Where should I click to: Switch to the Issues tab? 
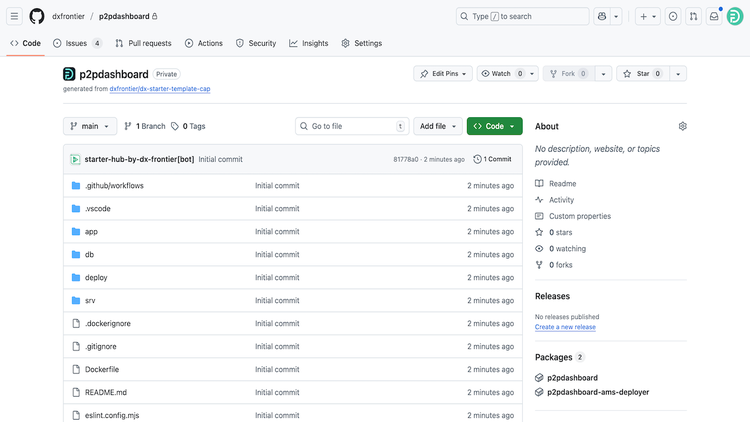(x=77, y=43)
